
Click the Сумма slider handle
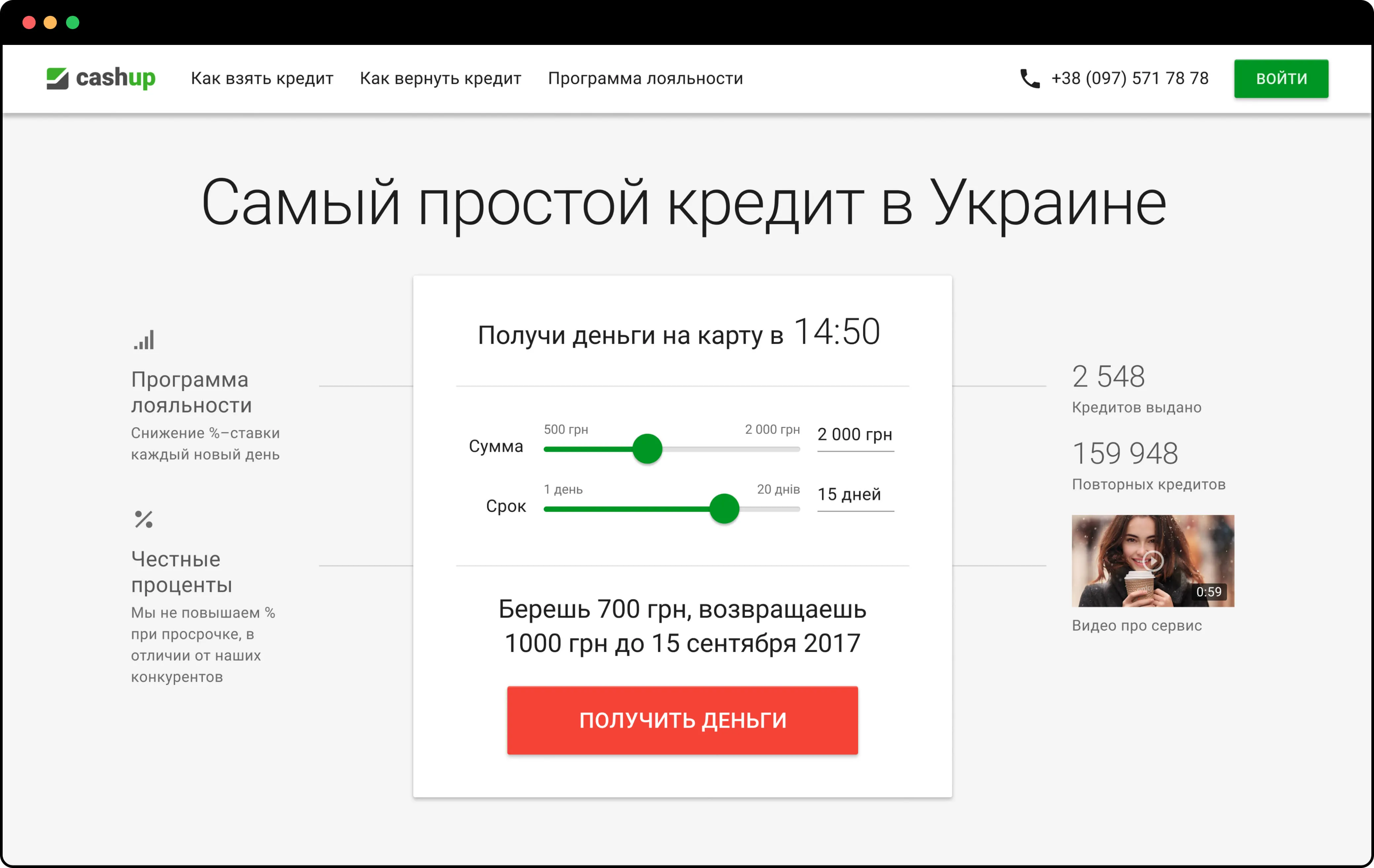[647, 449]
